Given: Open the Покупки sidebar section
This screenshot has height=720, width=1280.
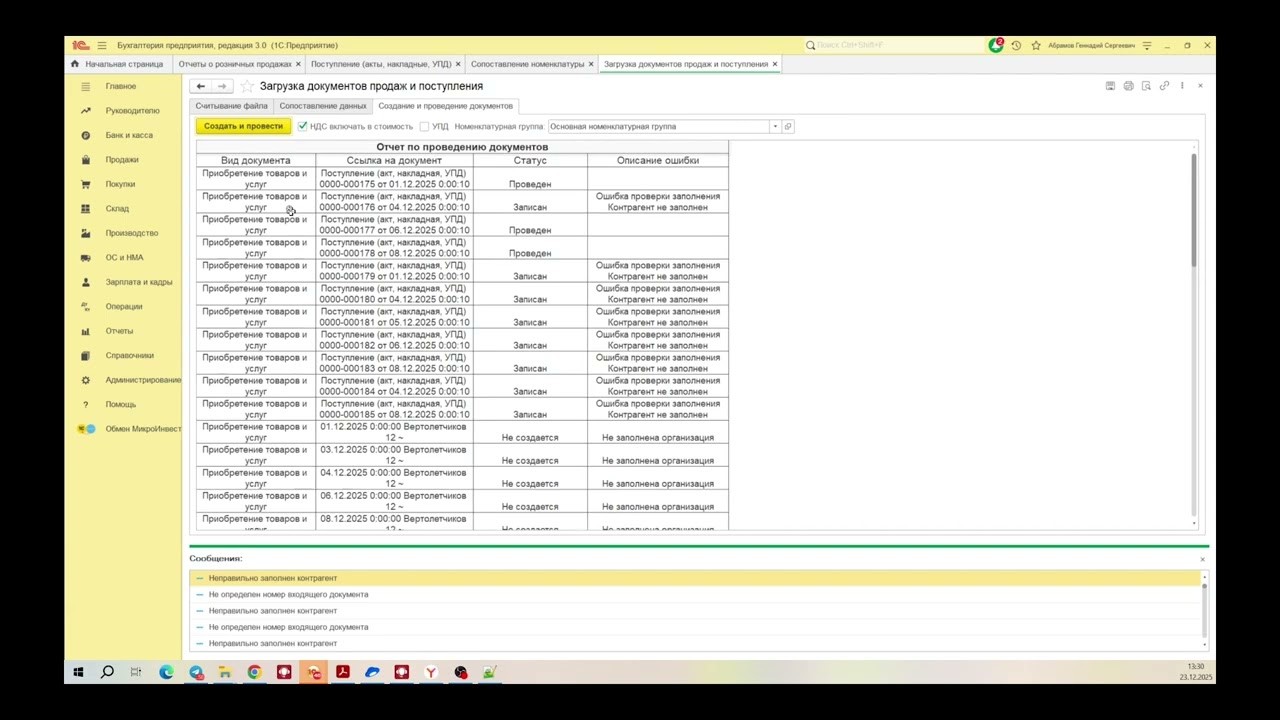Looking at the screenshot, I should [120, 184].
